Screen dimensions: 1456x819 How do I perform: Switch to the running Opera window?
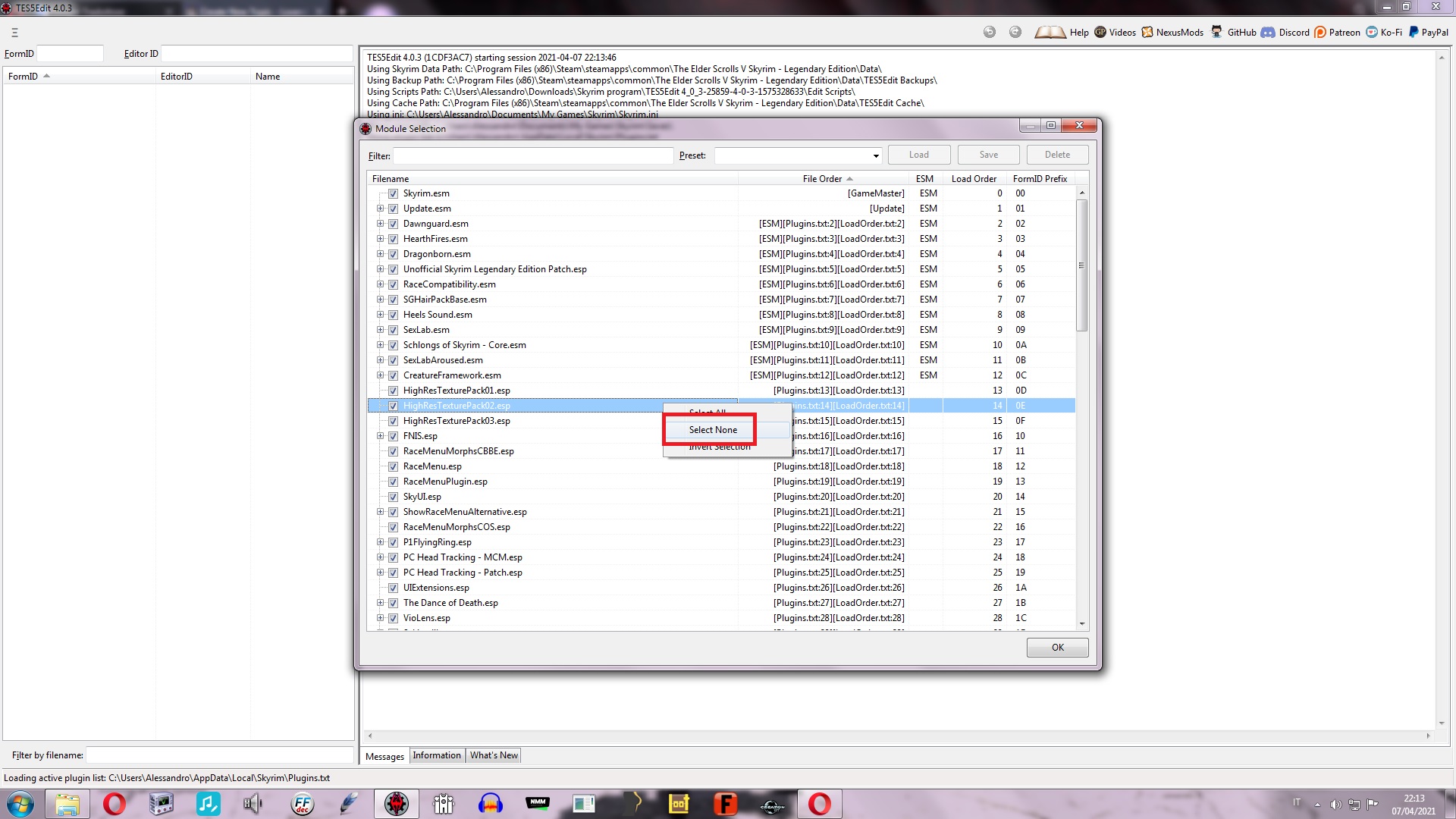pos(820,804)
